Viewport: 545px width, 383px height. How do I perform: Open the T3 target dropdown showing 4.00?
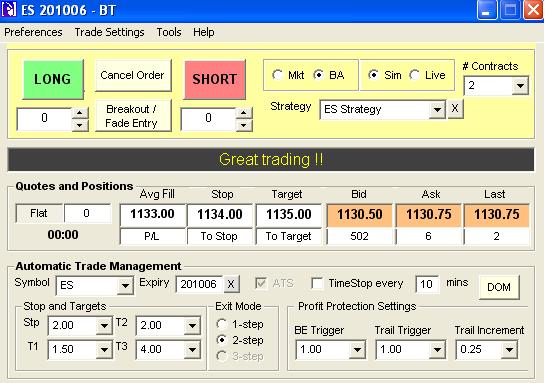click(192, 350)
